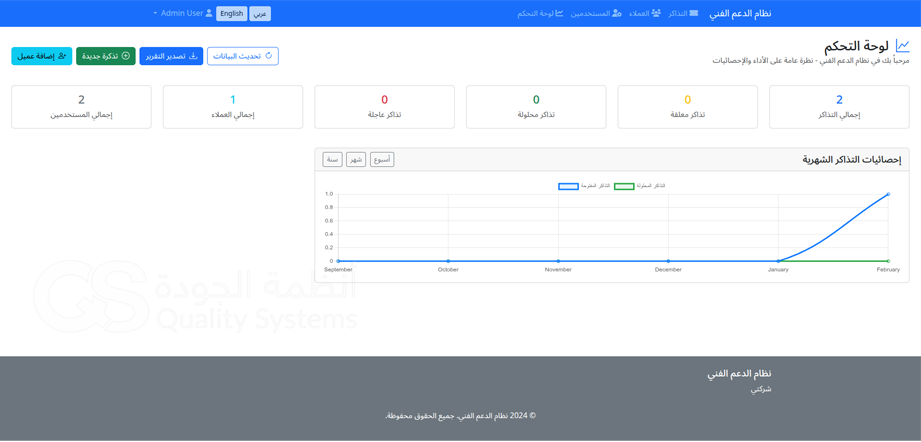The height and width of the screenshot is (442, 921).
Task: Click the نظام الدعم الفني brand link in navbar
Action: tap(740, 14)
